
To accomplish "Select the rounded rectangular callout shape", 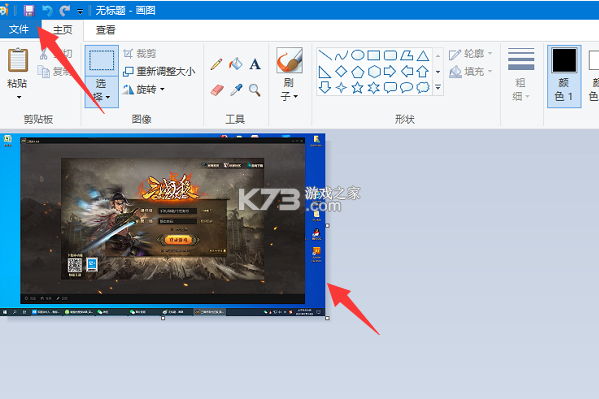I will click(390, 88).
